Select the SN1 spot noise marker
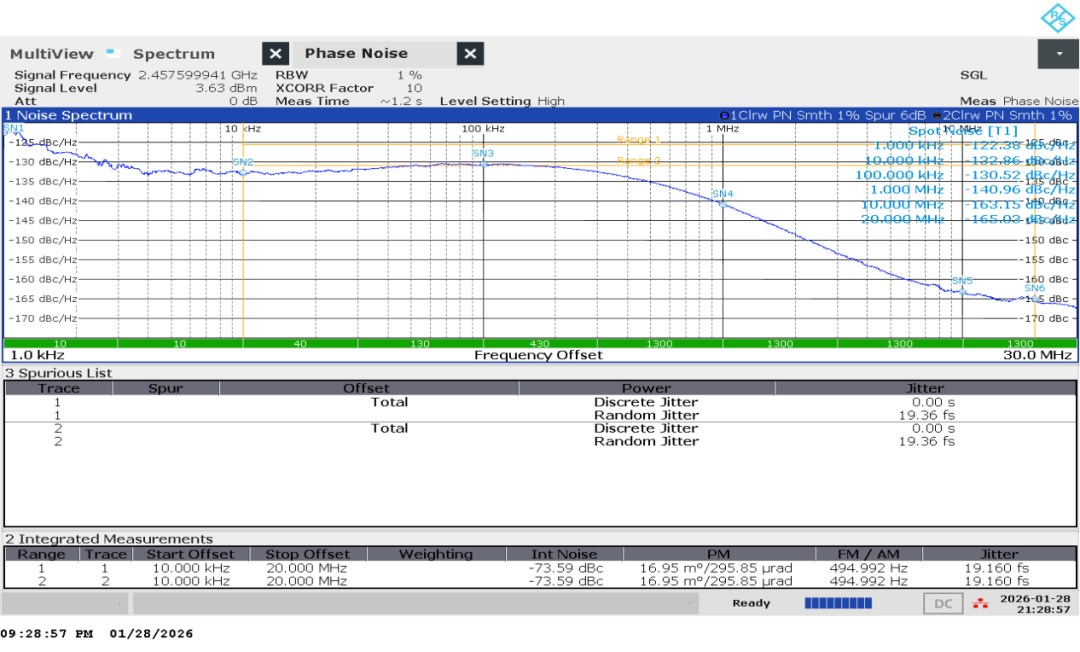The image size is (1080, 652). (14, 129)
